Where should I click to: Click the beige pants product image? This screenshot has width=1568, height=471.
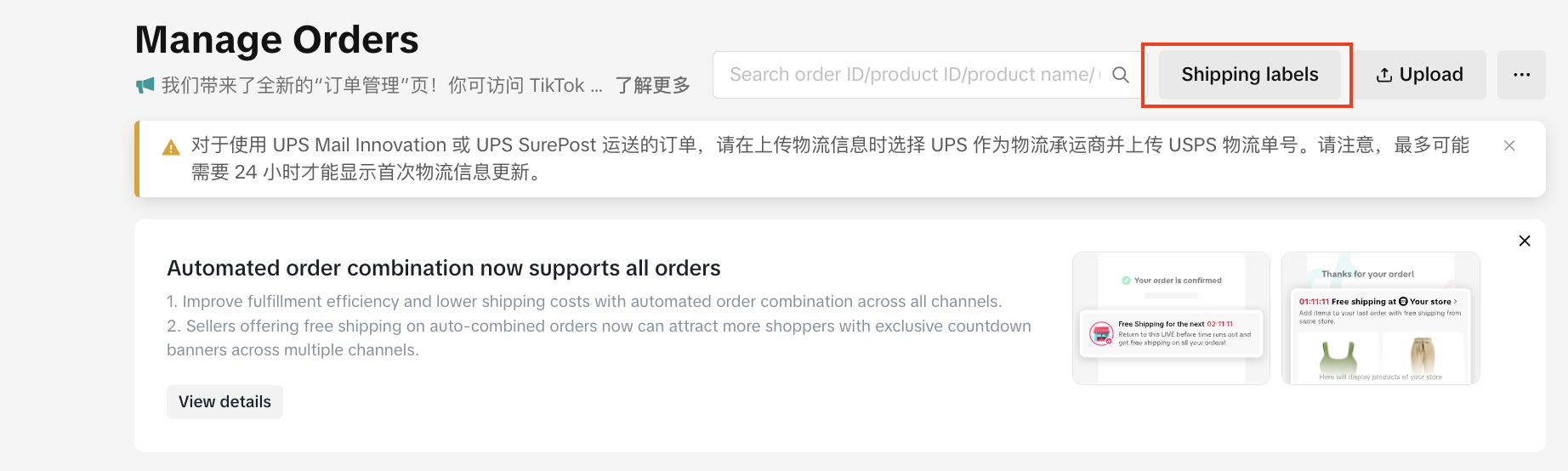coord(1423,355)
